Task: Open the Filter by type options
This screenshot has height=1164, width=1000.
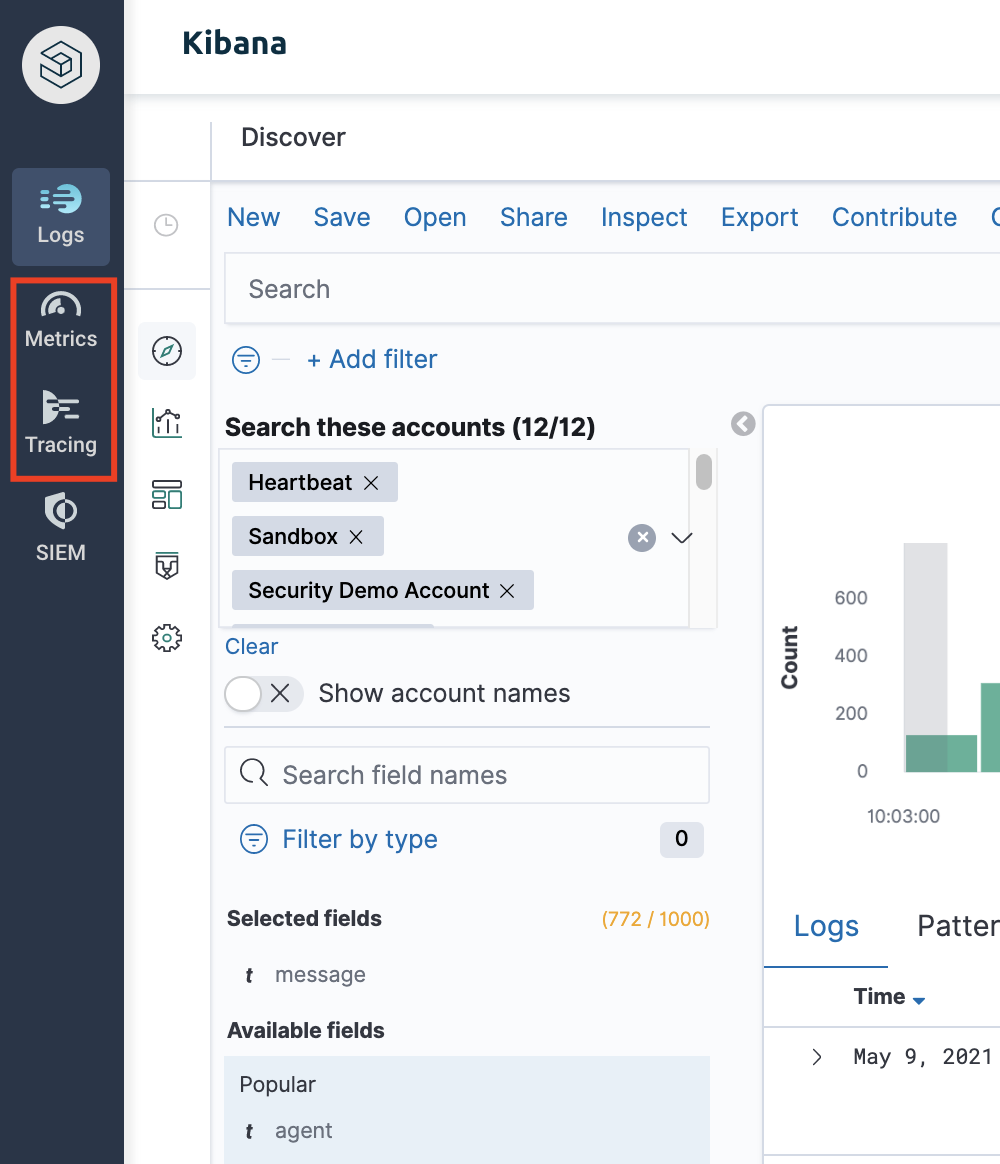Action: point(339,840)
